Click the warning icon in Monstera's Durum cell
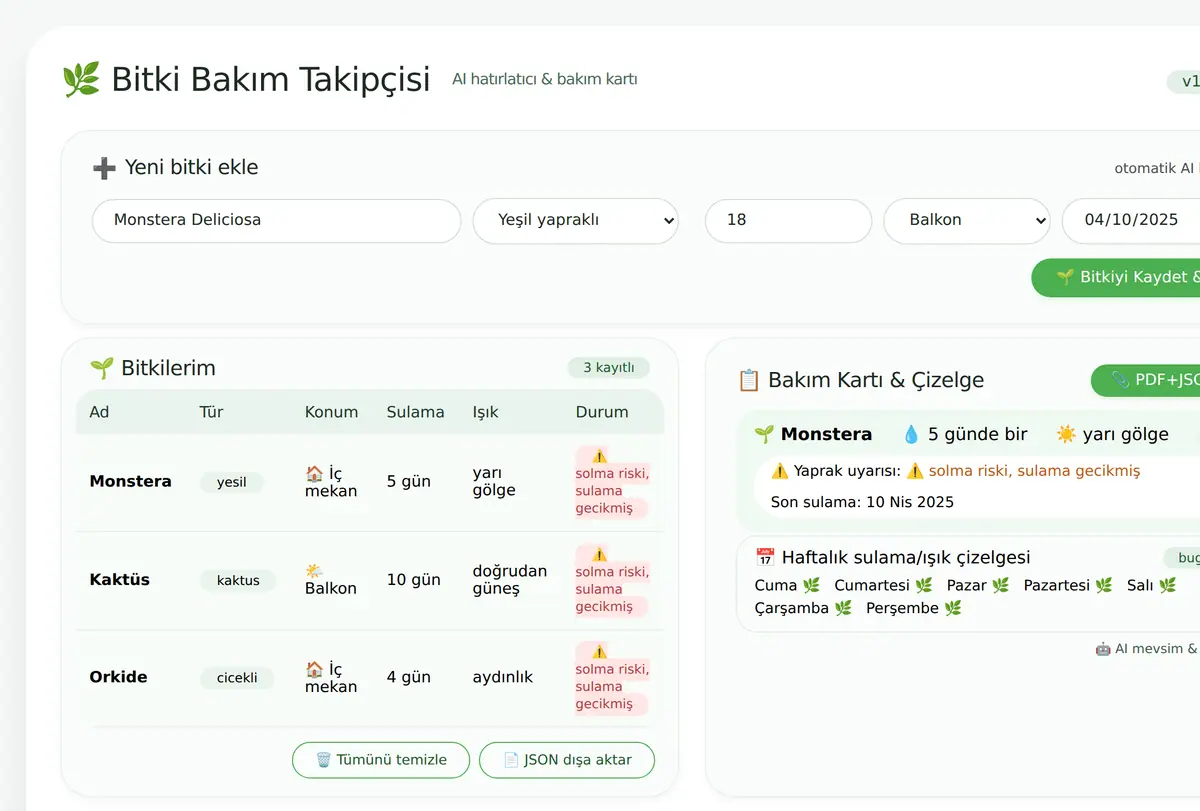This screenshot has height=811, width=1200. (599, 456)
